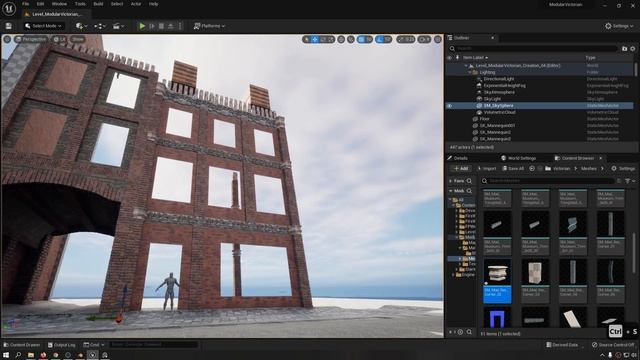Image resolution: width=640 pixels, height=360 pixels.
Task: Adjust the camera speed setting
Action: click(x=424, y=40)
